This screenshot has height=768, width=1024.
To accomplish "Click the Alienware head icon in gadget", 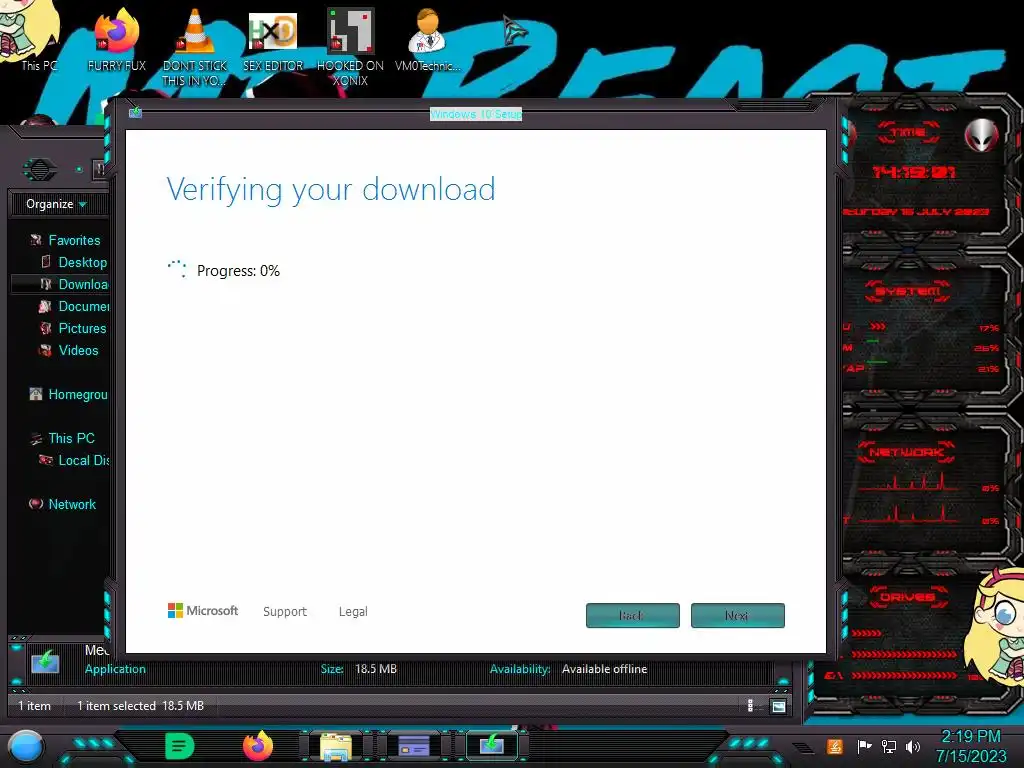I will (982, 136).
